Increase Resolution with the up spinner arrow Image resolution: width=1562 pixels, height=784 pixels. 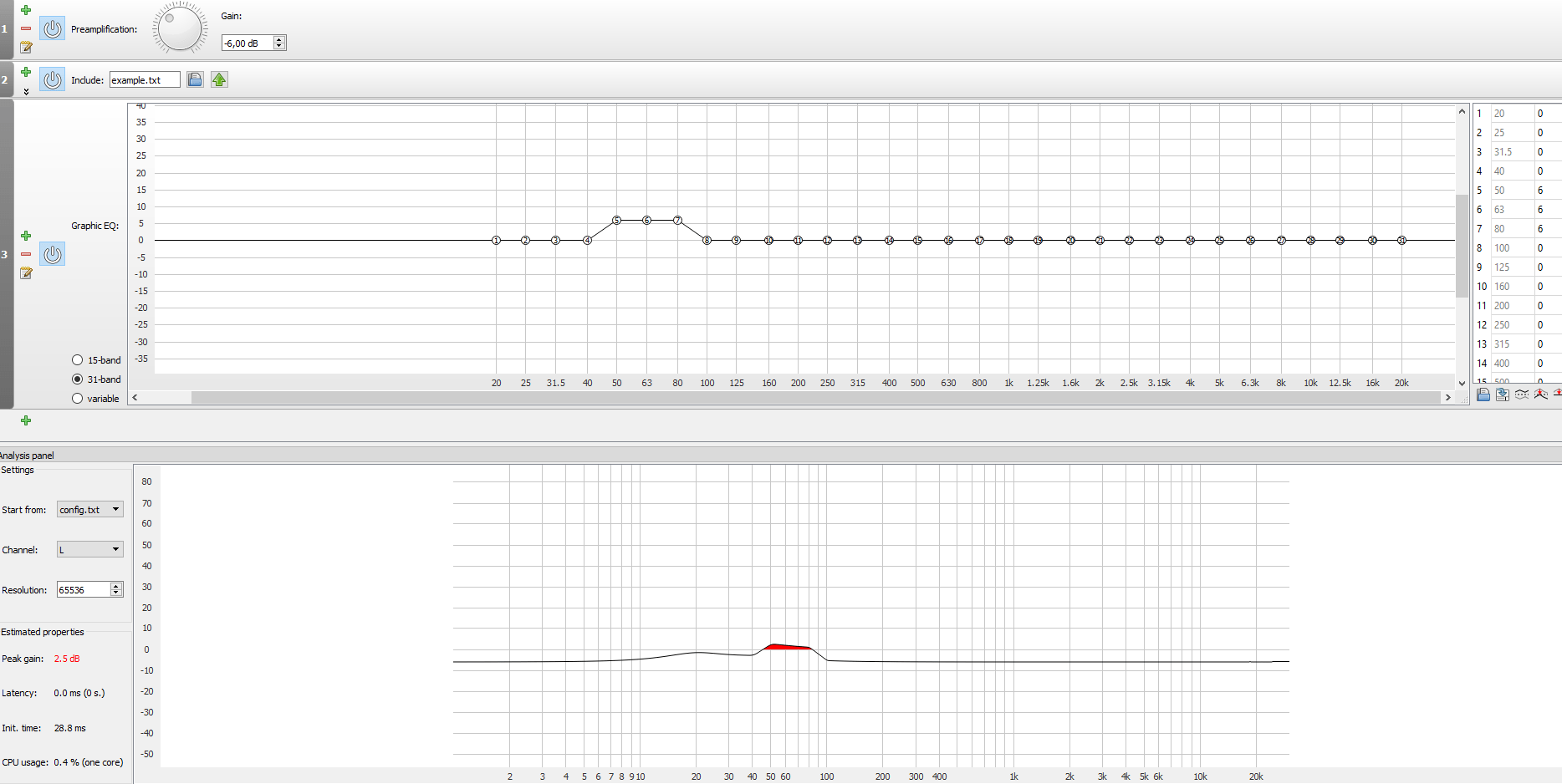click(x=116, y=586)
